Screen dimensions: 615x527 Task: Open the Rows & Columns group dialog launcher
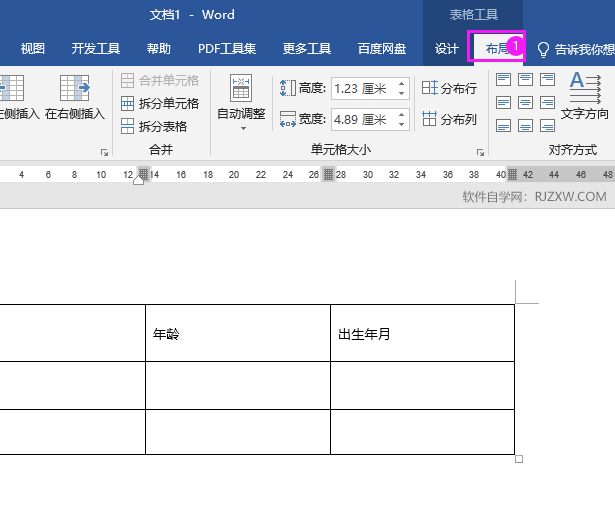(104, 153)
